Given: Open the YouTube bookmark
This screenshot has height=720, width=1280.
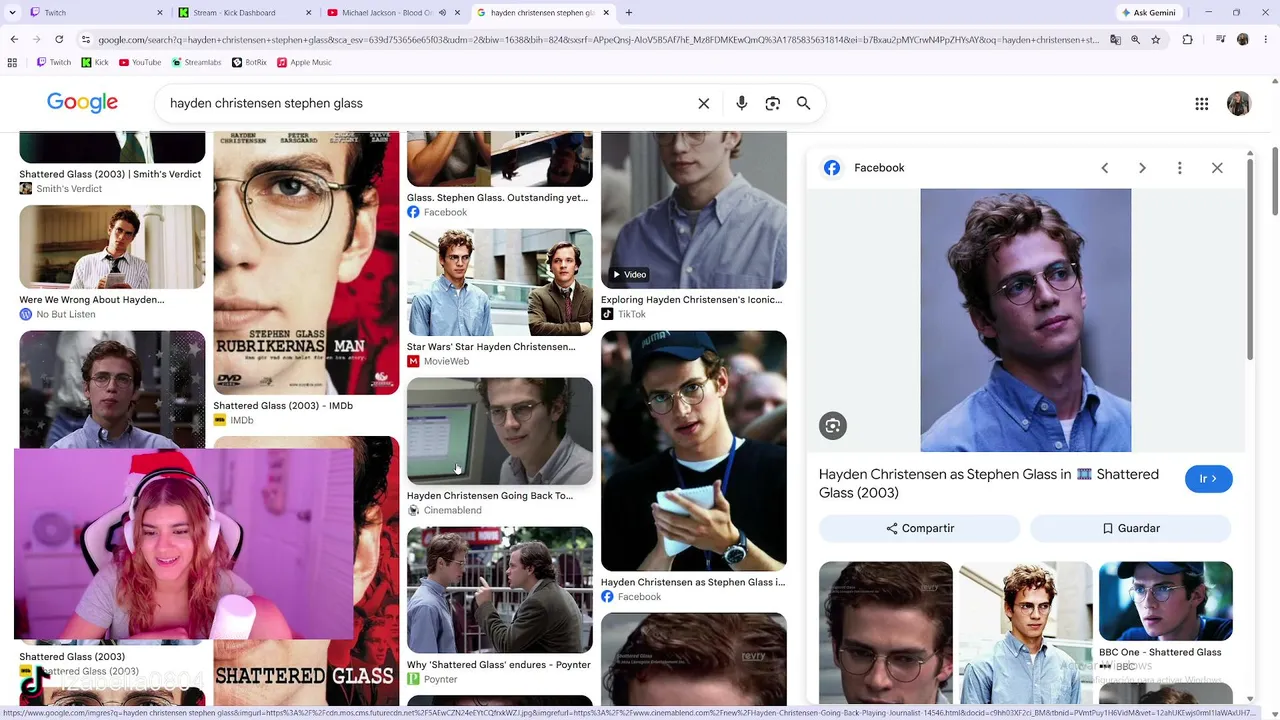Looking at the screenshot, I should 139,62.
